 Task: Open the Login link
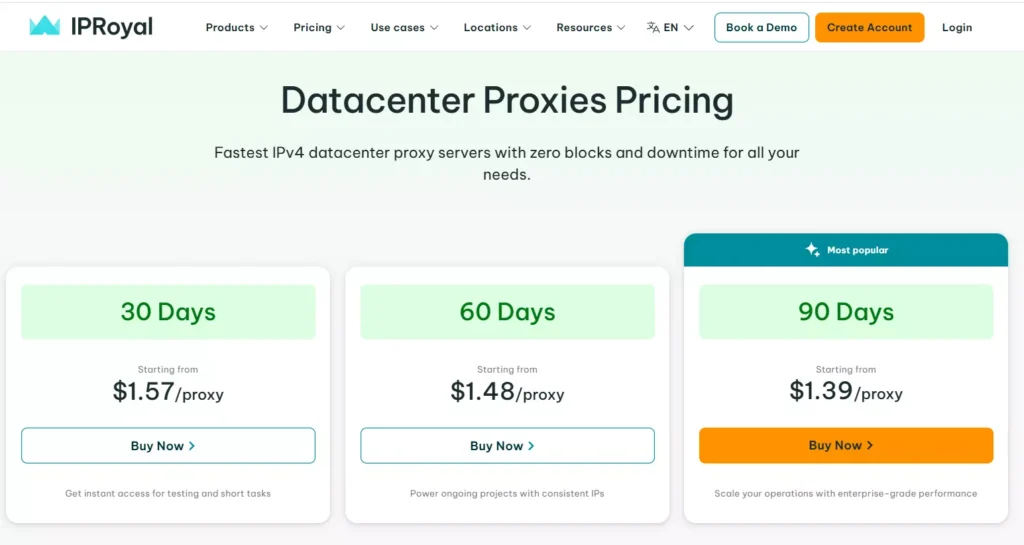point(956,28)
